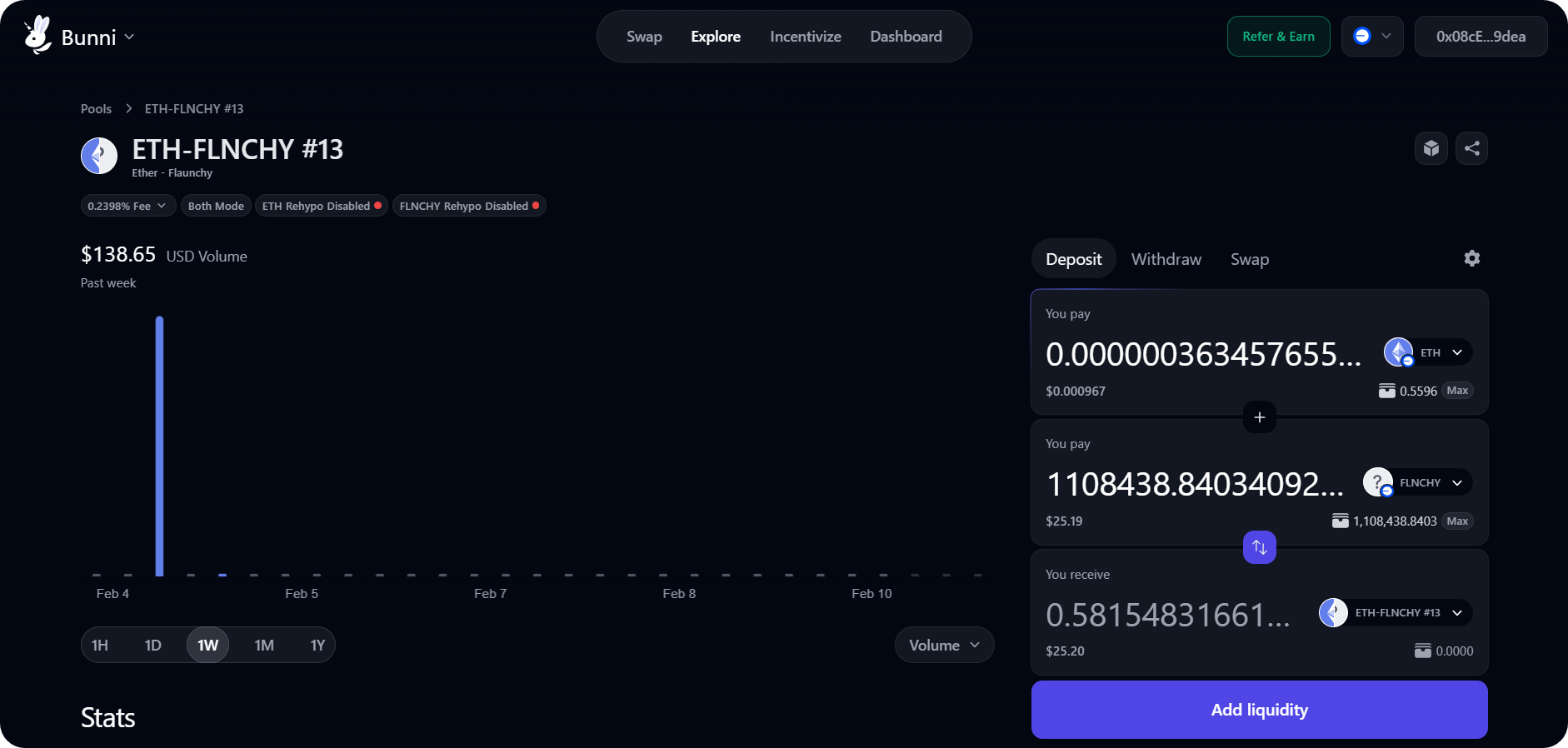This screenshot has height=748, width=1568.
Task: Open the cube icon button near share
Action: (1431, 148)
